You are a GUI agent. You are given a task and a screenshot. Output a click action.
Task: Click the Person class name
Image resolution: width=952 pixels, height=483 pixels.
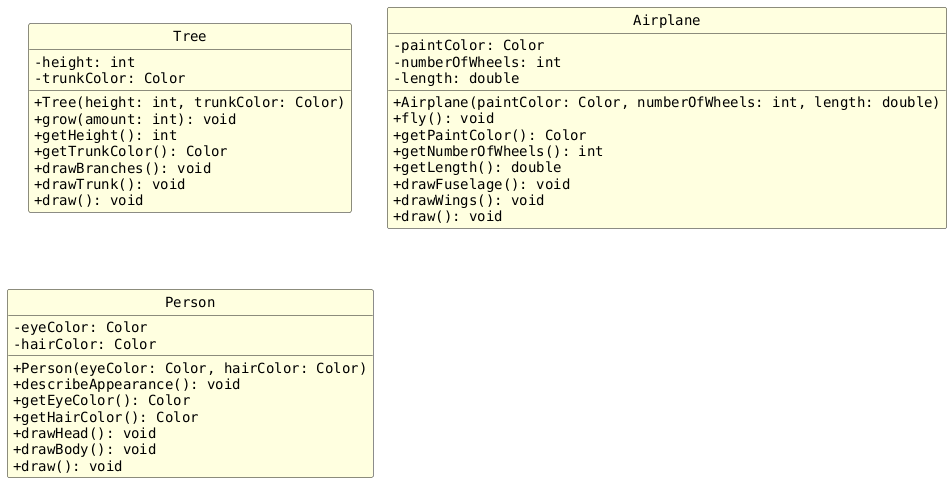190,303
